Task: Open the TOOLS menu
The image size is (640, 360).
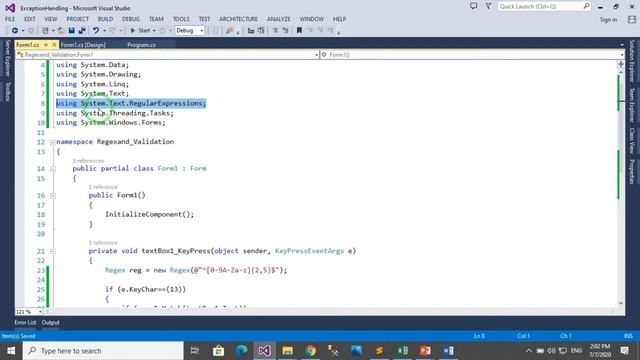Action: tap(181, 19)
